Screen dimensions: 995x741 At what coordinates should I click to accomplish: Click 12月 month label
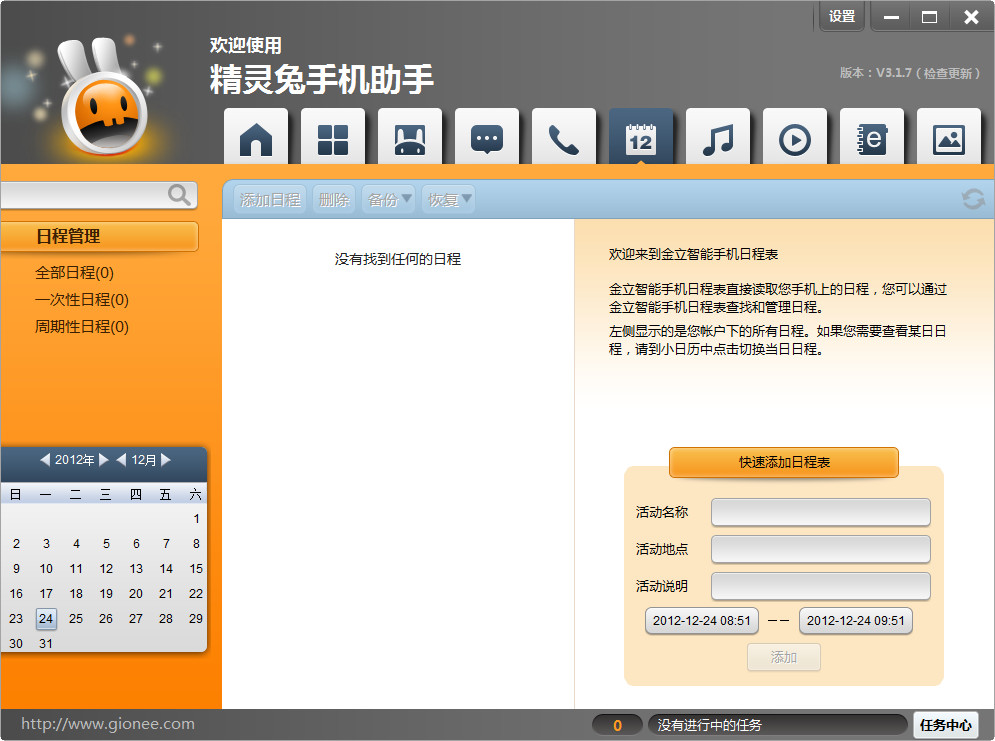click(143, 459)
